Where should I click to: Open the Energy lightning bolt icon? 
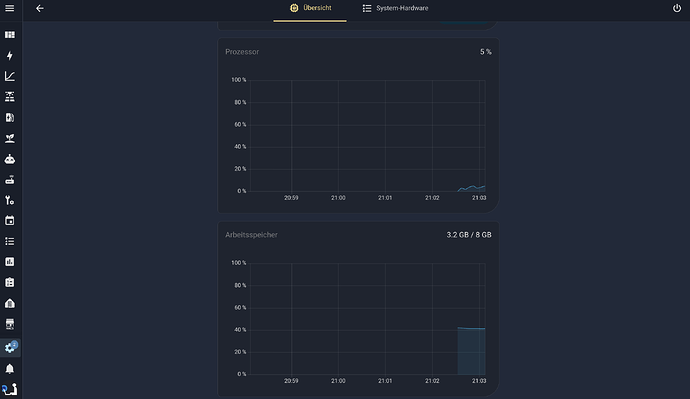pos(10,55)
